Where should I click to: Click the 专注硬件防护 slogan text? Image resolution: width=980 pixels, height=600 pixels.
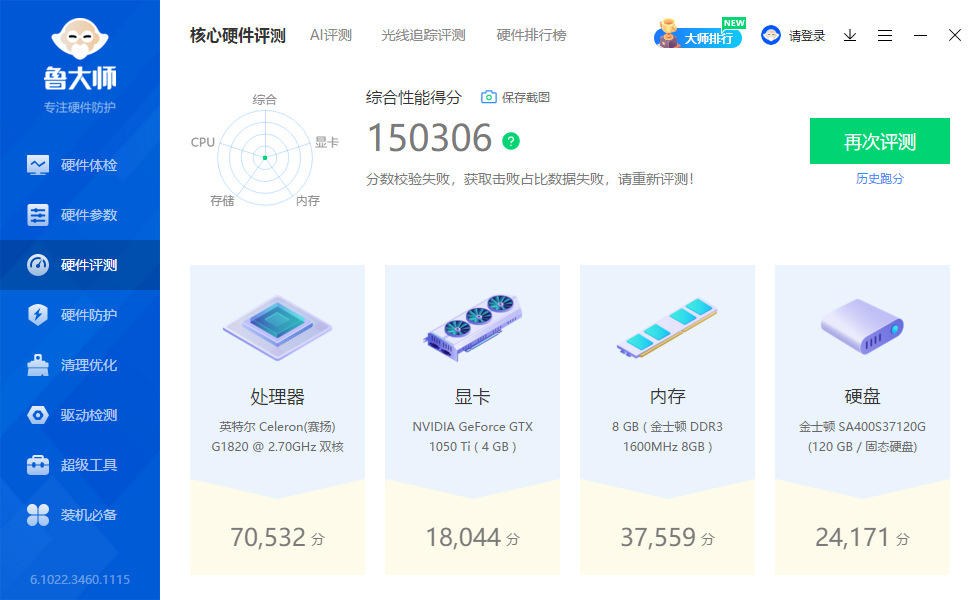point(80,108)
